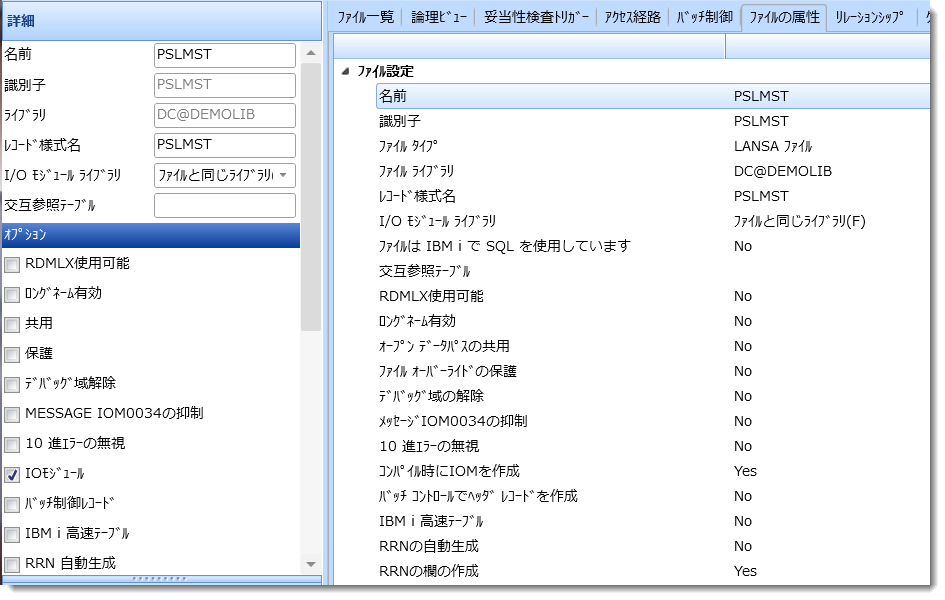Click the details panel scrollbar thumb

point(311,196)
